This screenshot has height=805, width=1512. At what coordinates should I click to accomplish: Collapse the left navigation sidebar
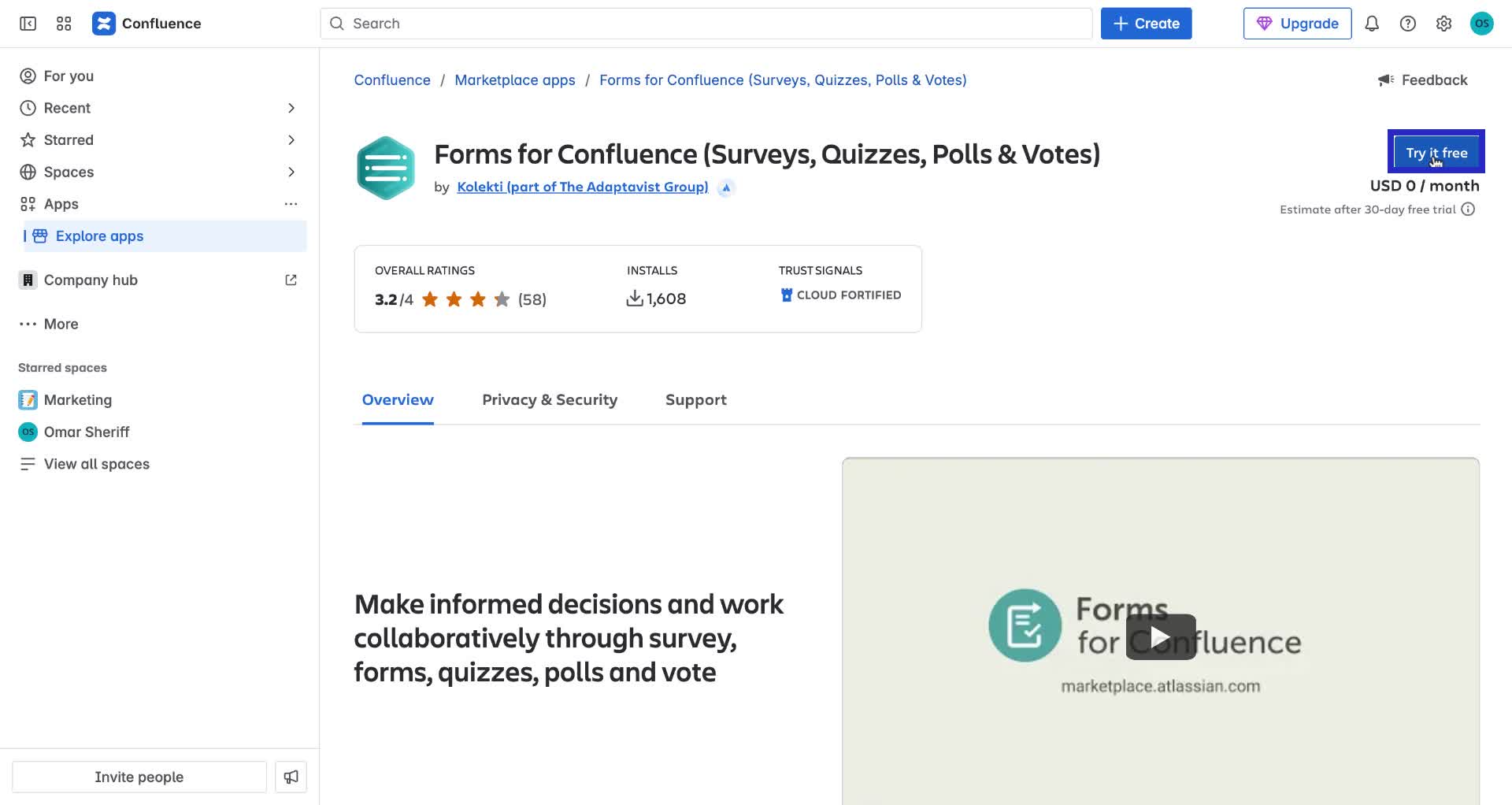pyautogui.click(x=27, y=24)
